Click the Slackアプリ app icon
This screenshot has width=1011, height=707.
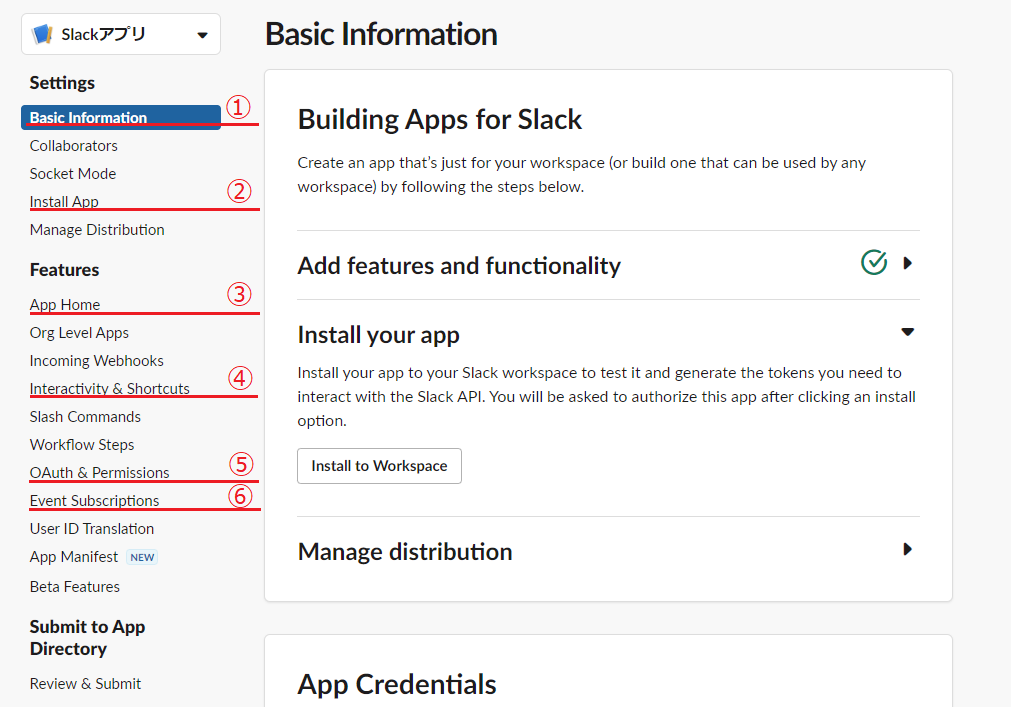pyautogui.click(x=42, y=34)
